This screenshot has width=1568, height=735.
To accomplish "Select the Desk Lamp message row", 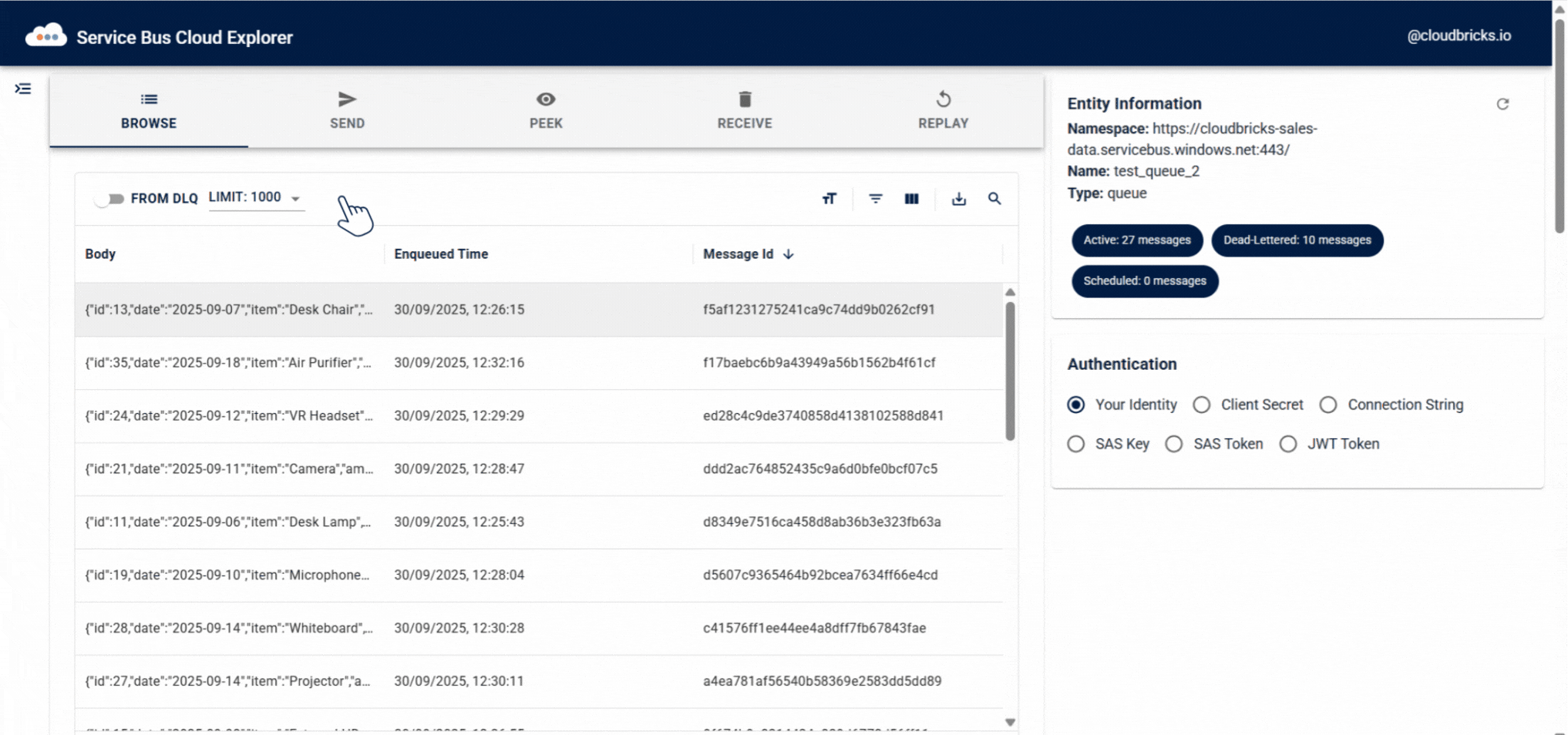I will (x=539, y=522).
